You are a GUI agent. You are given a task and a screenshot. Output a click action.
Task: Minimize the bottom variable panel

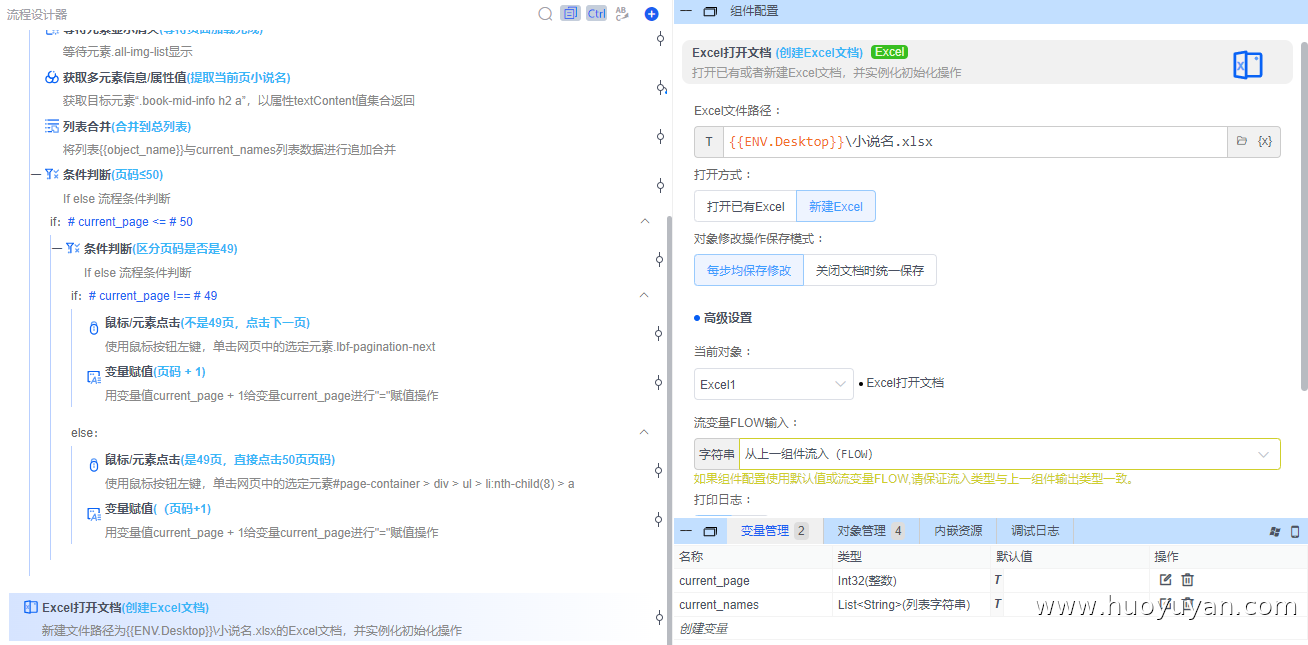[x=687, y=531]
